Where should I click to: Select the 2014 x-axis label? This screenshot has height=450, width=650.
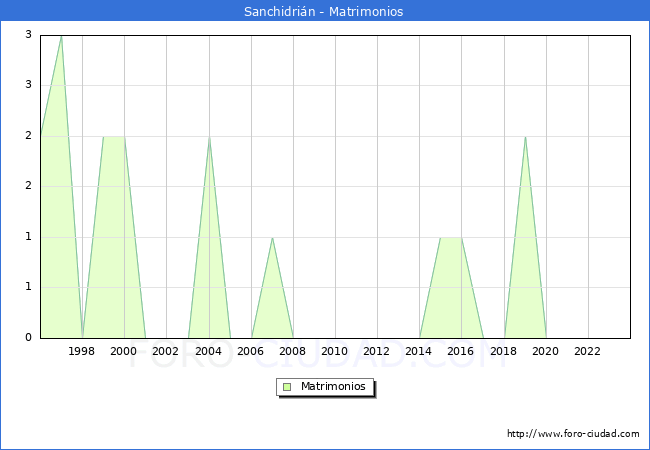coord(418,351)
